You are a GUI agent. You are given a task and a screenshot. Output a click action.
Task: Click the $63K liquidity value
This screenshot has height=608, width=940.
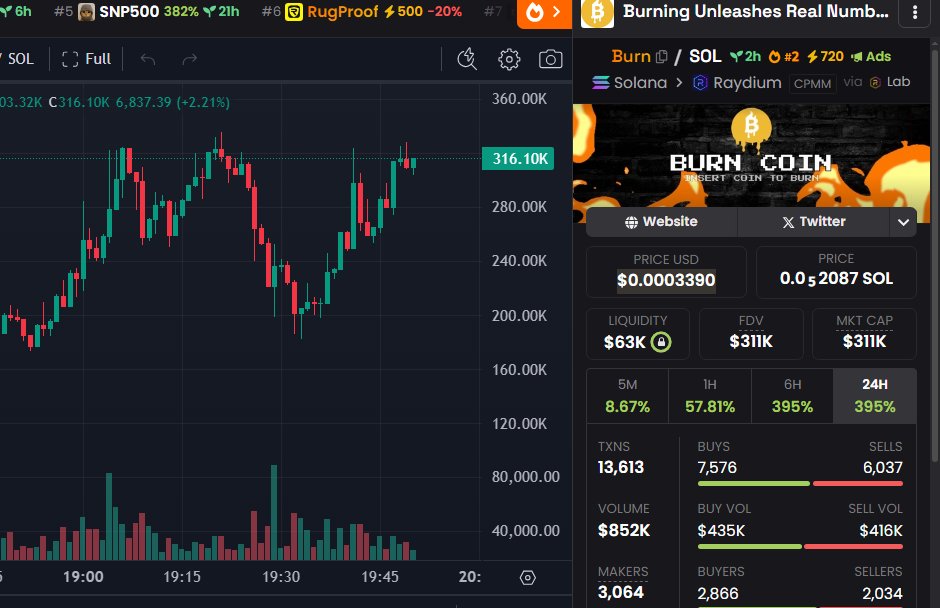(625, 342)
